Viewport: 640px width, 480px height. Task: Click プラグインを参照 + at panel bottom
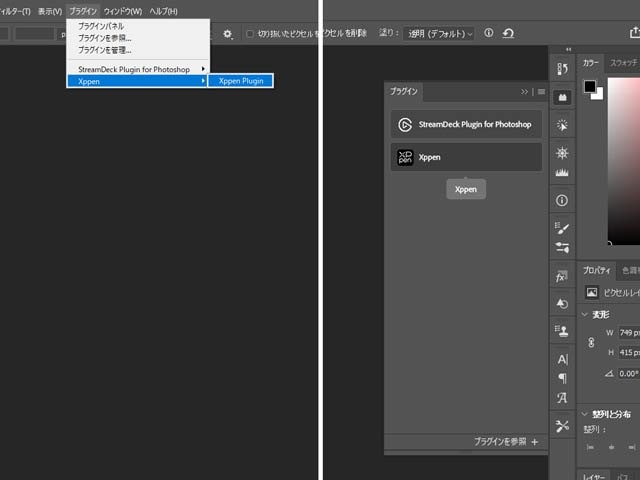[506, 442]
